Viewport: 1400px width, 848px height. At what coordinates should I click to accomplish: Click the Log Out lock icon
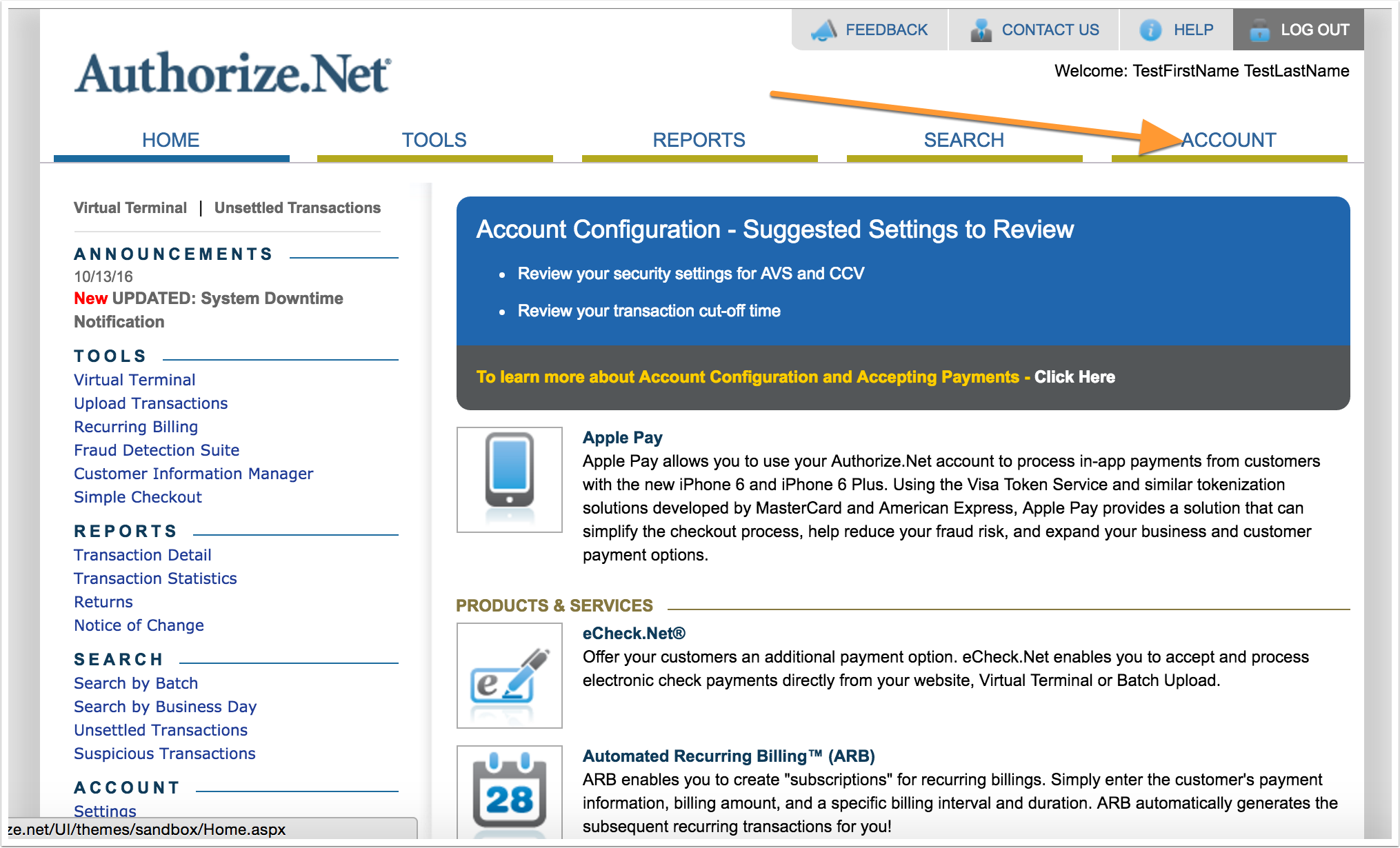tap(1259, 30)
